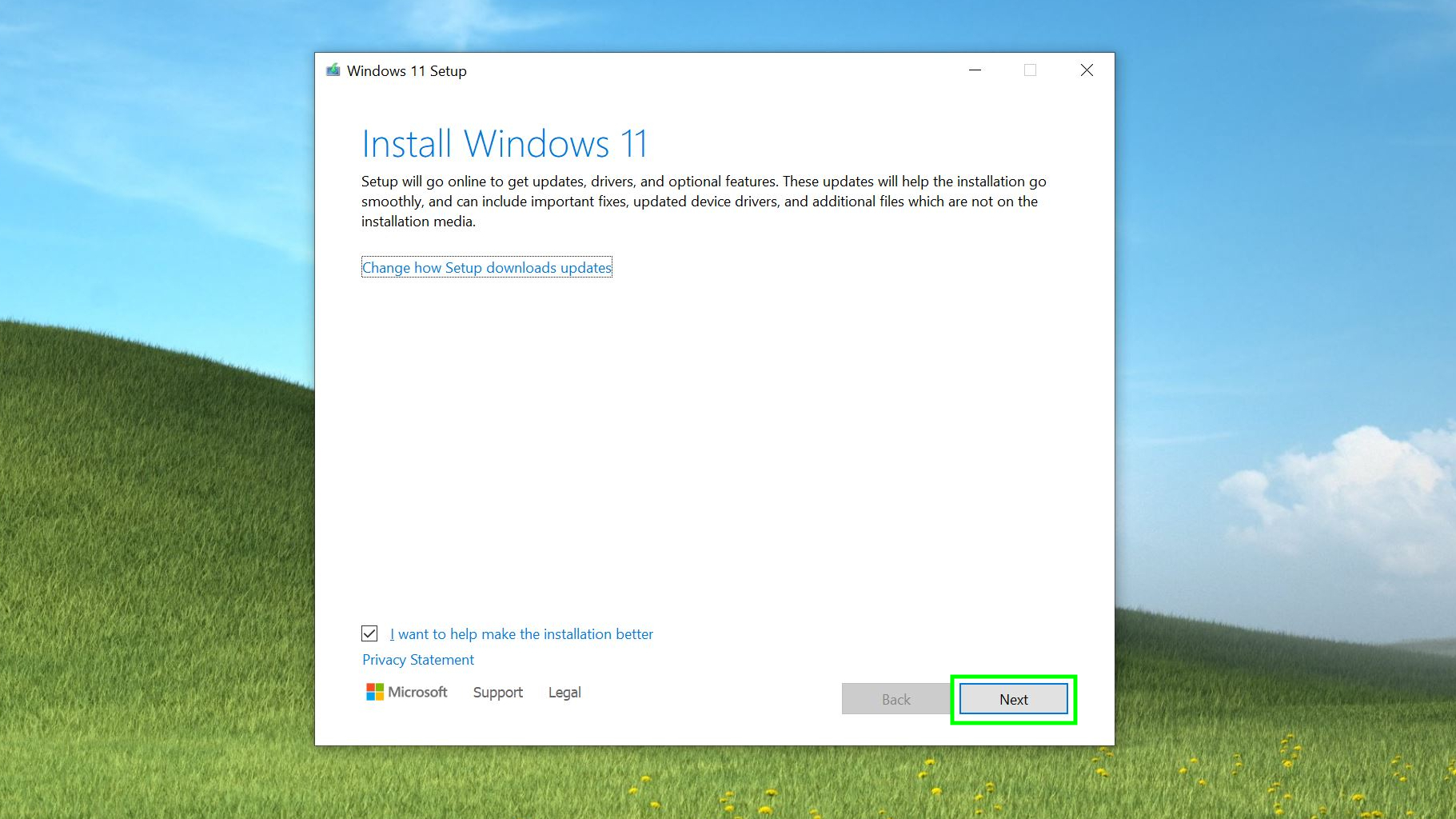Click the Microsoft wordmark text
1456x819 pixels.
pos(417,692)
